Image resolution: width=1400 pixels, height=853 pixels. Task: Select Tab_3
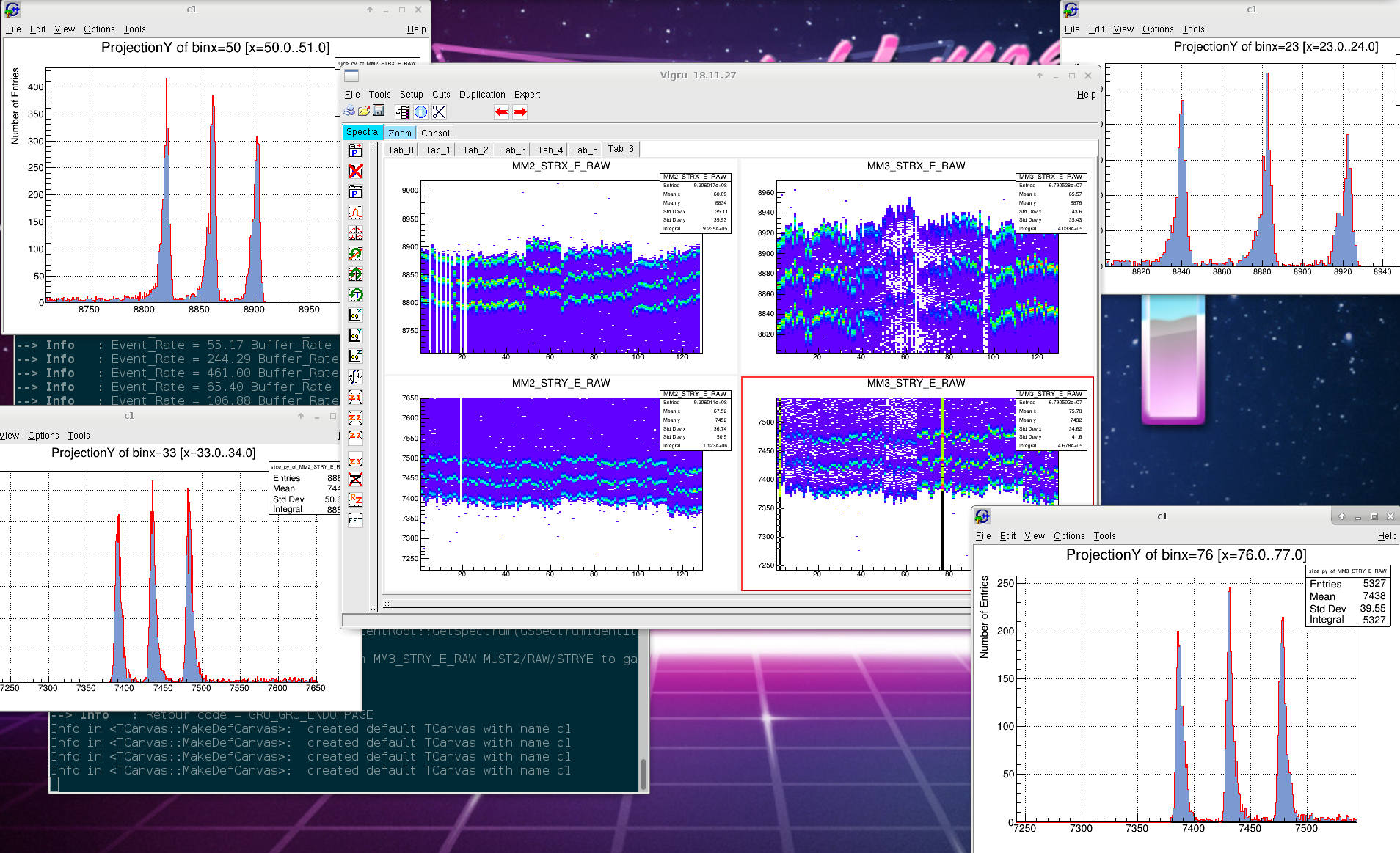point(512,150)
